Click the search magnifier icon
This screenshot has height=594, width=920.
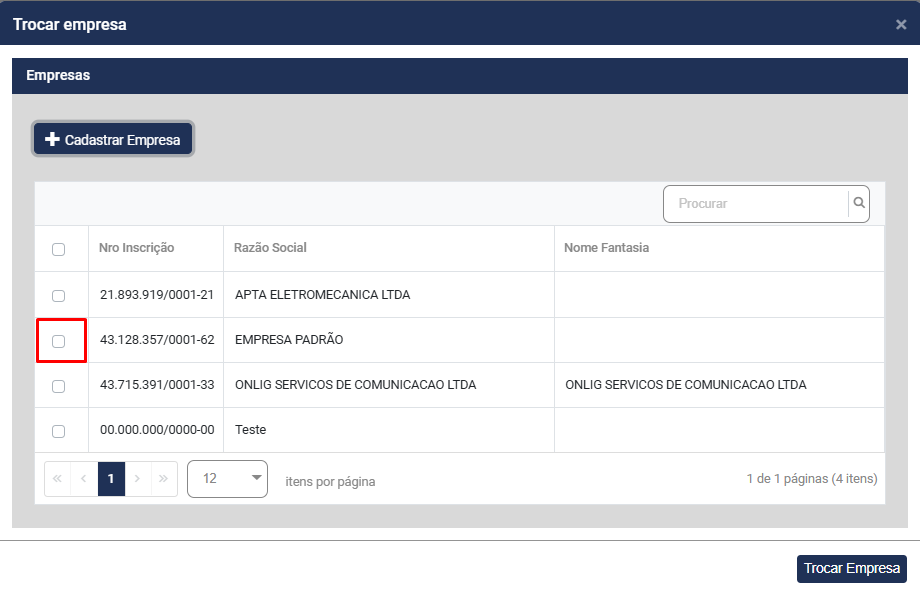[859, 203]
